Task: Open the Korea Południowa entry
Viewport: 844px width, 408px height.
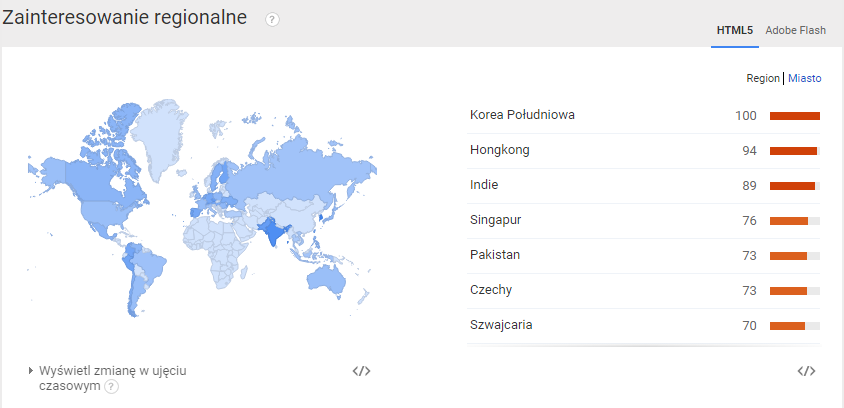Action: 522,115
